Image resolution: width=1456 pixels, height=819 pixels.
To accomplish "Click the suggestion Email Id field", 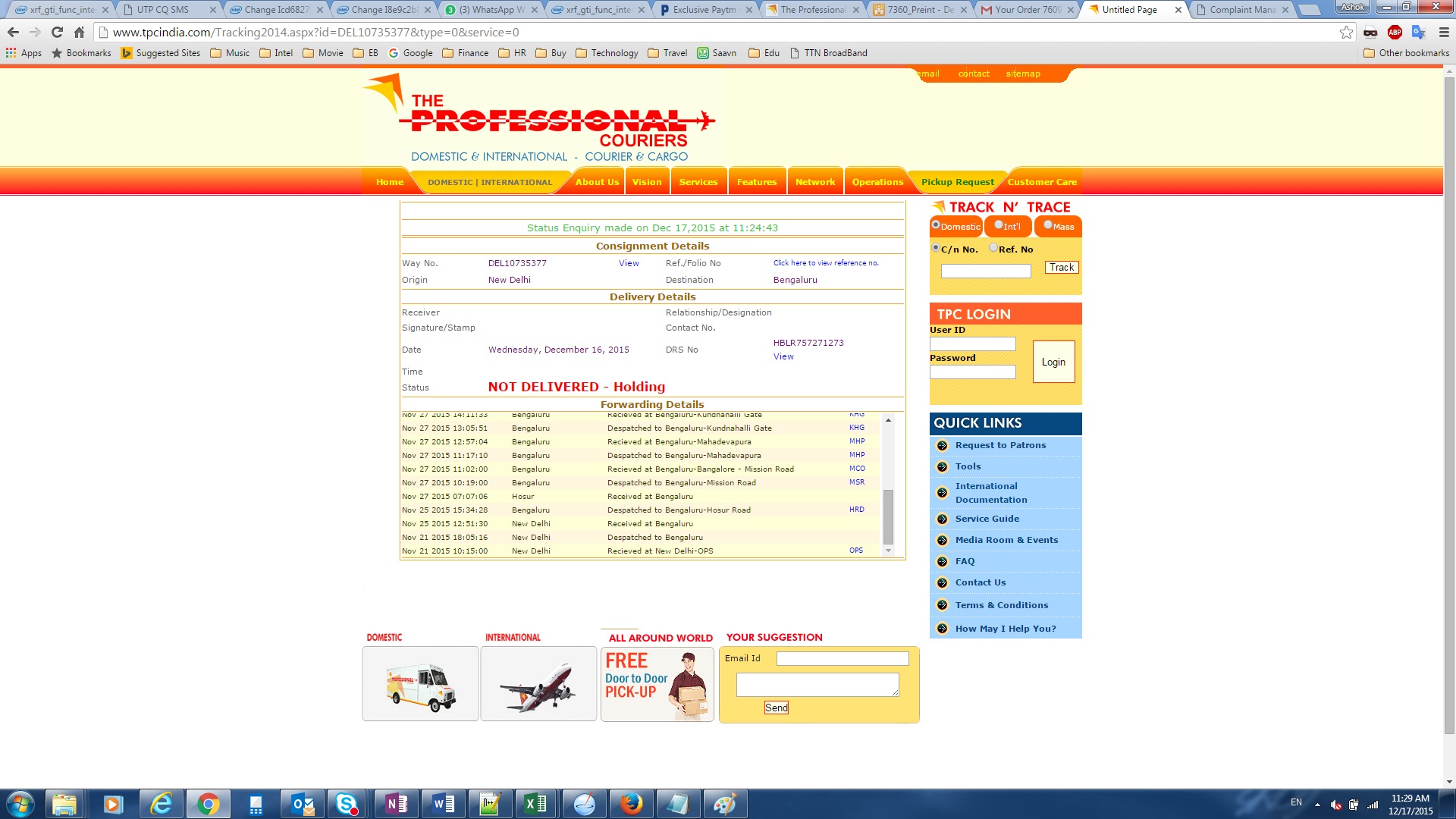I will 843,659.
